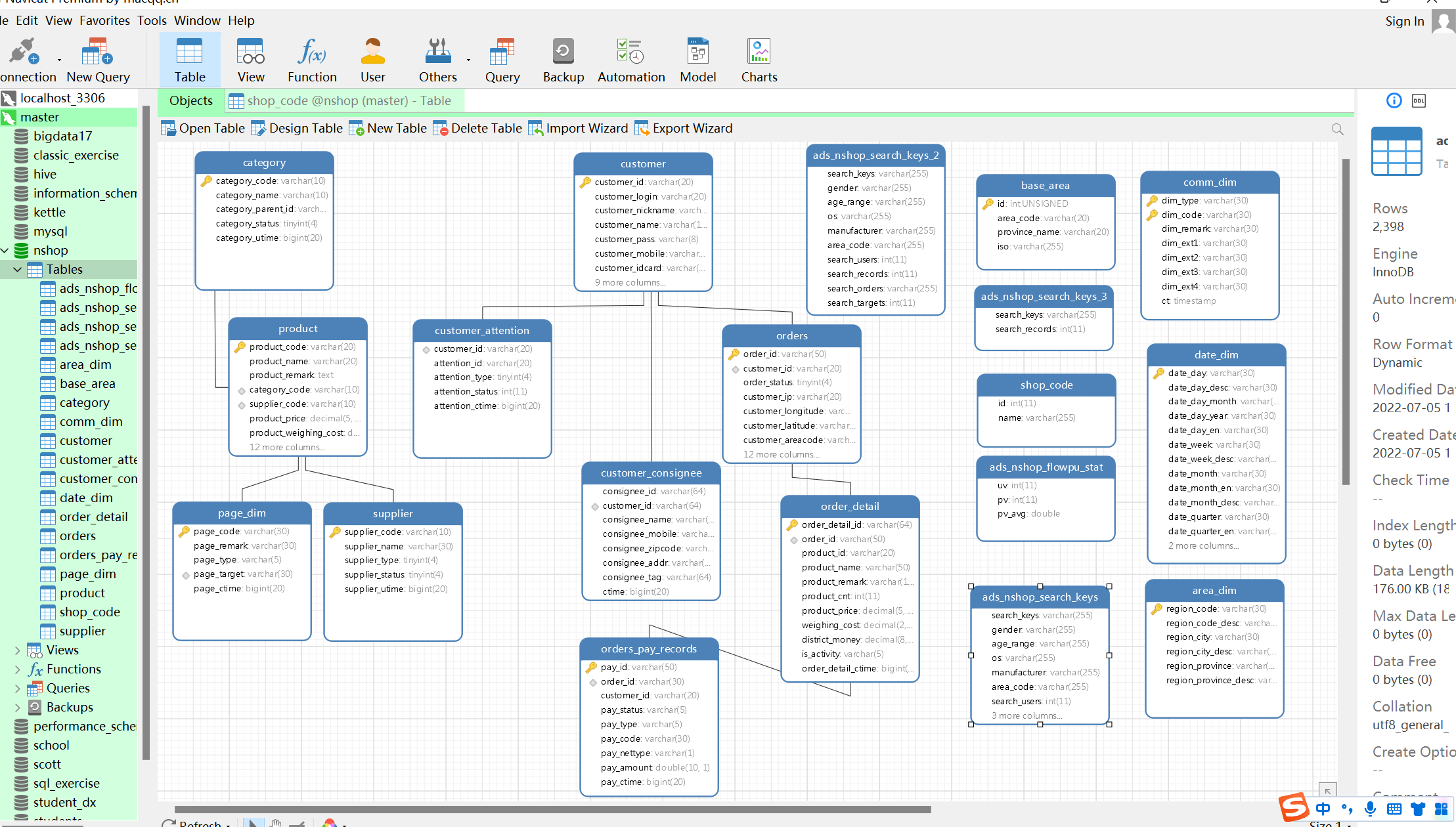Click the Design Table button
This screenshot has height=827, width=1456.
[x=300, y=128]
